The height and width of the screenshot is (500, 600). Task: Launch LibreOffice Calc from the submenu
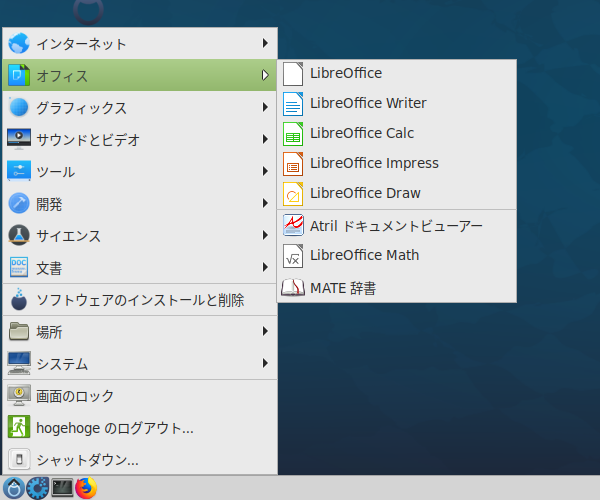[x=397, y=134]
